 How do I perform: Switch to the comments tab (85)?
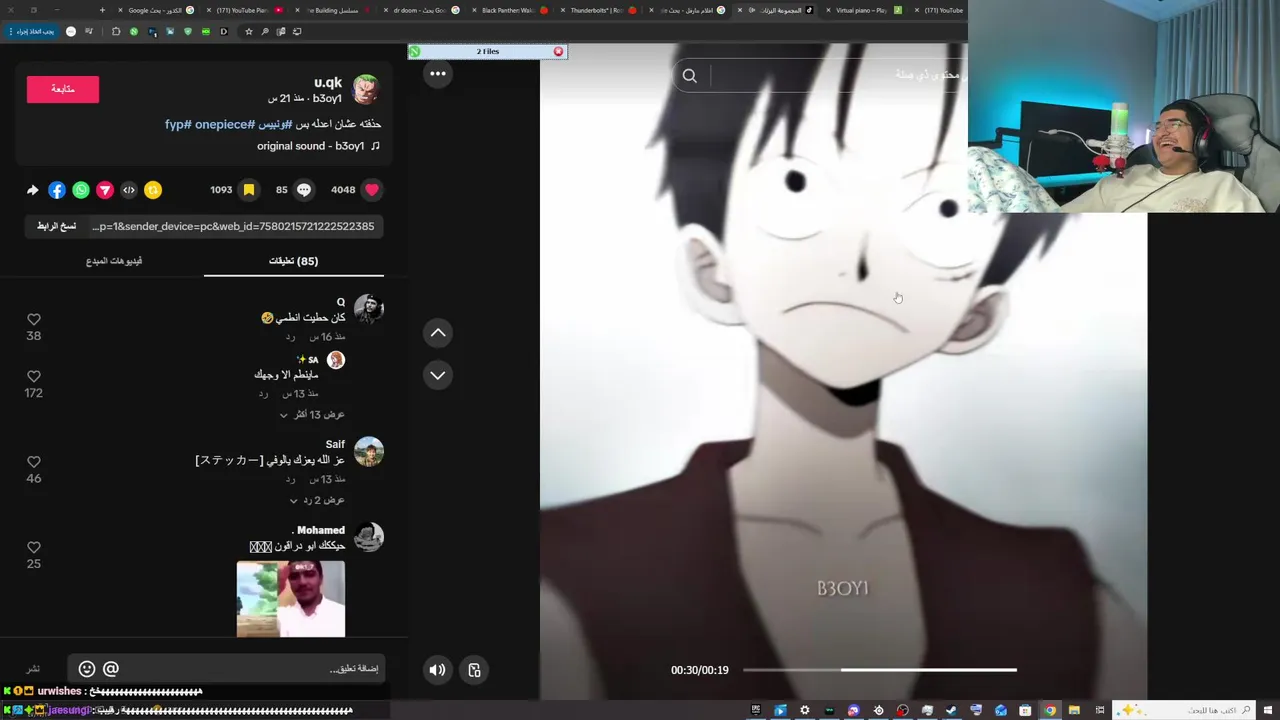point(293,261)
